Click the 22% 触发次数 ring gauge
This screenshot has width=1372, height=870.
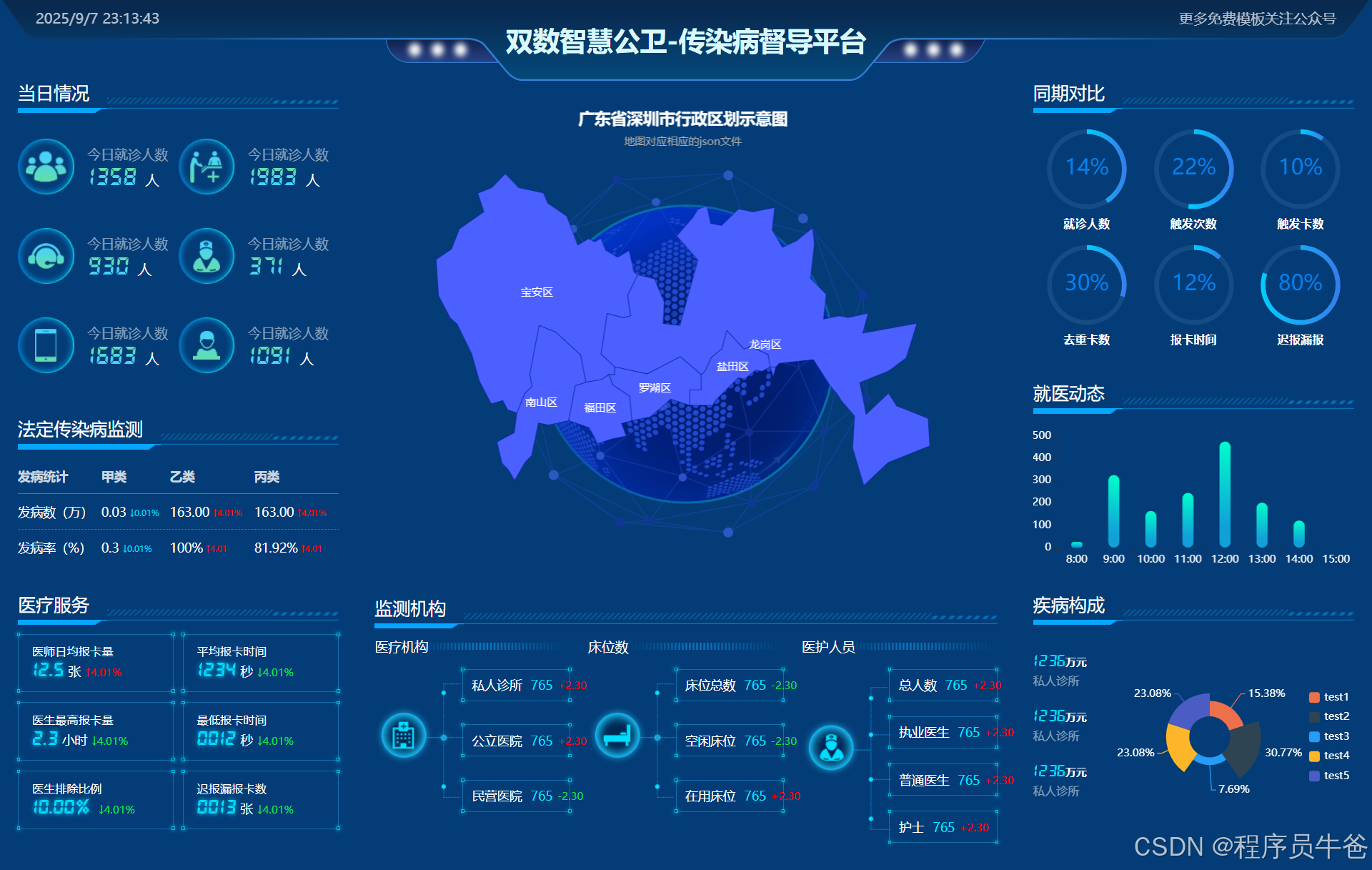click(1193, 169)
